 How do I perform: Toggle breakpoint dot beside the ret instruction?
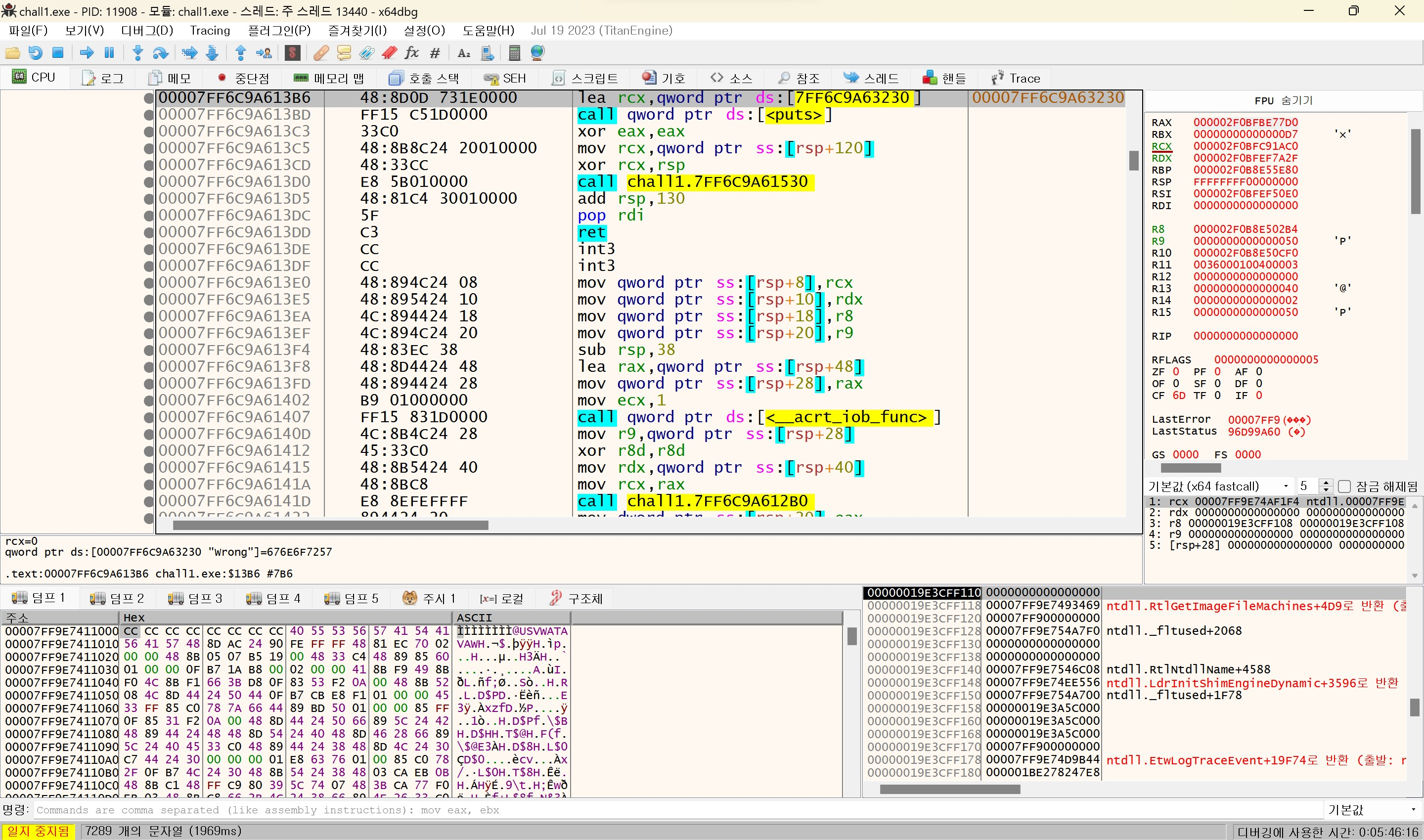pos(149,233)
